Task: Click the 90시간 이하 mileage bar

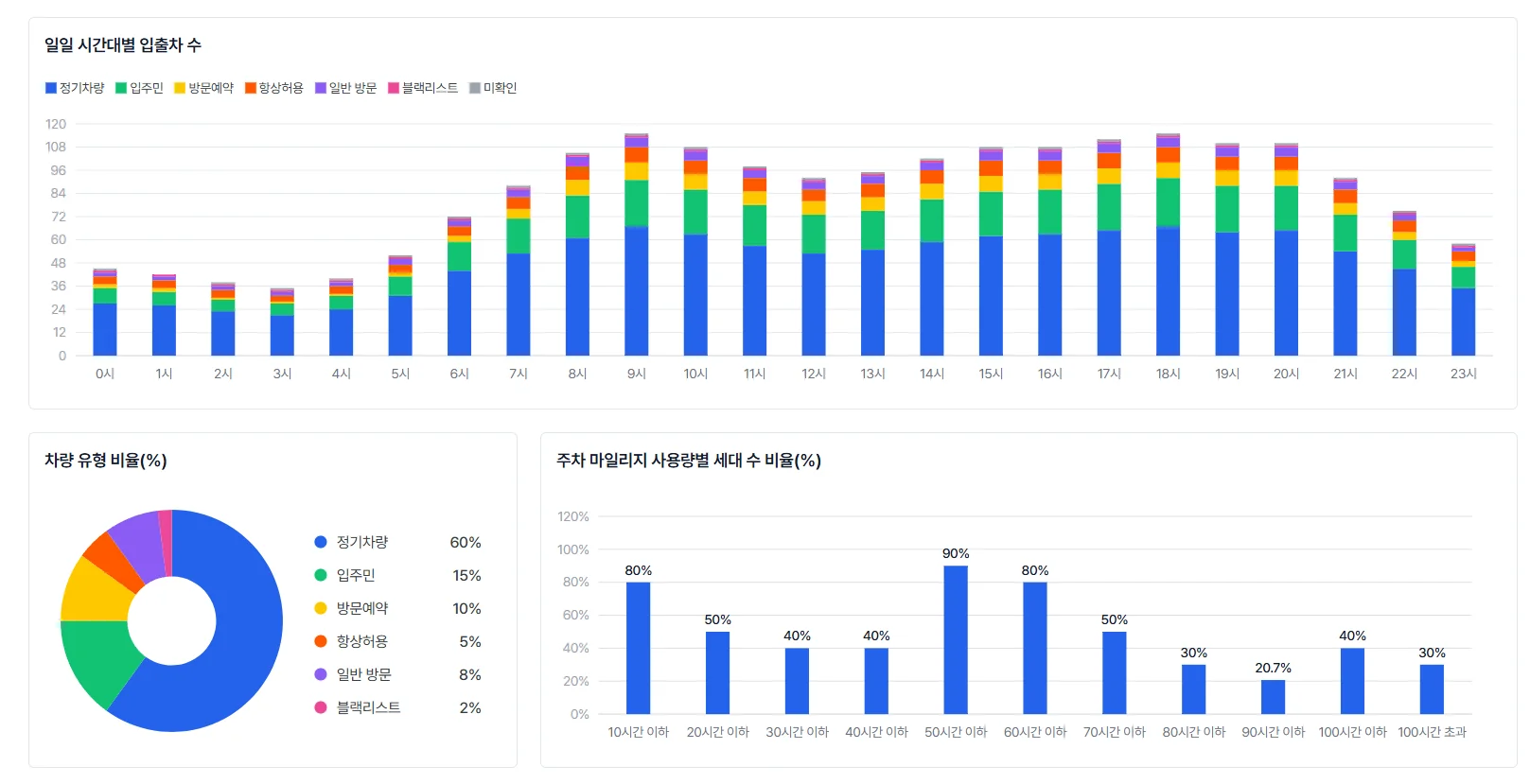Action: pos(1274,697)
